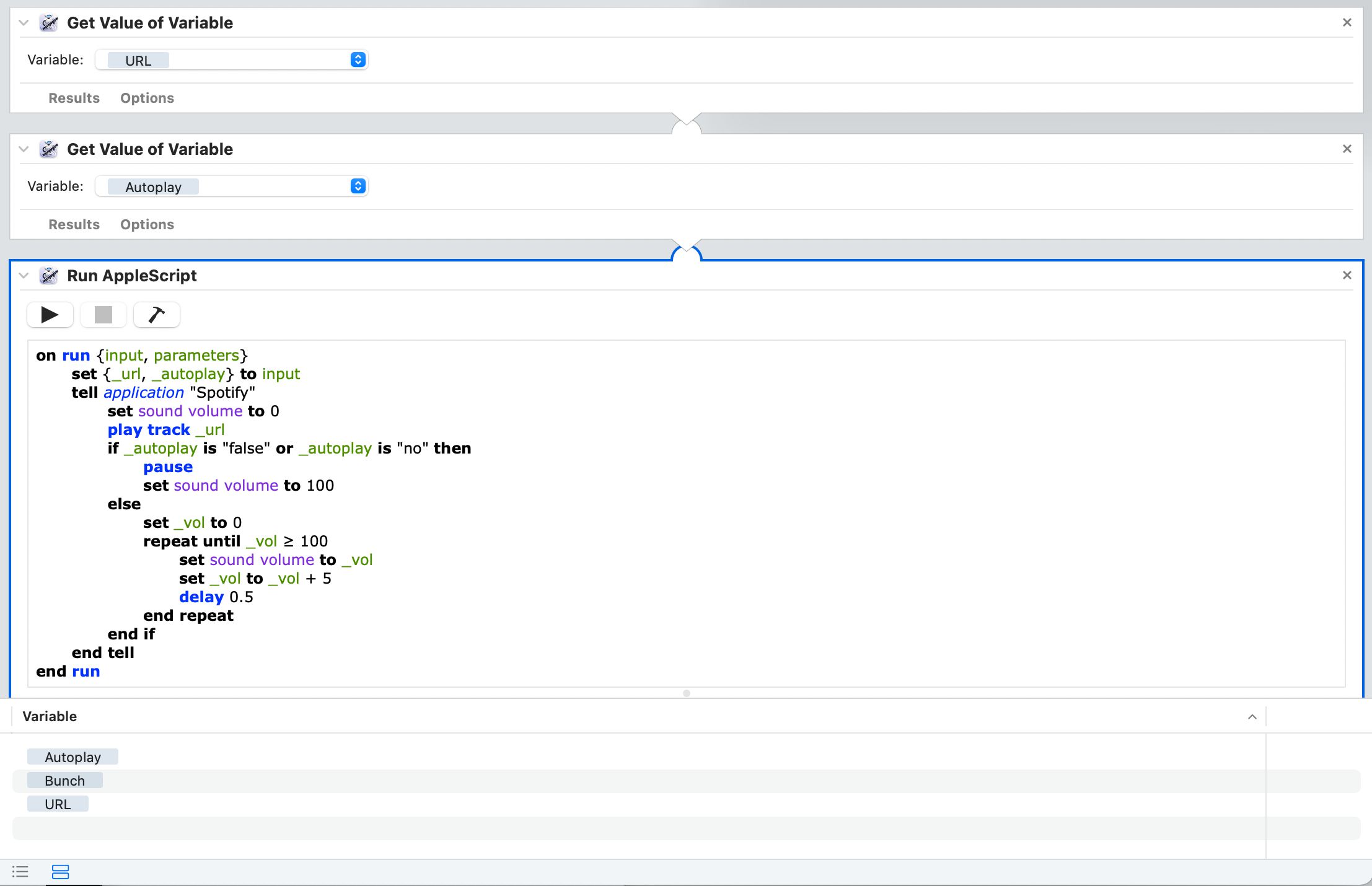
Task: Select the Autoplay variable in list
Action: pos(73,757)
